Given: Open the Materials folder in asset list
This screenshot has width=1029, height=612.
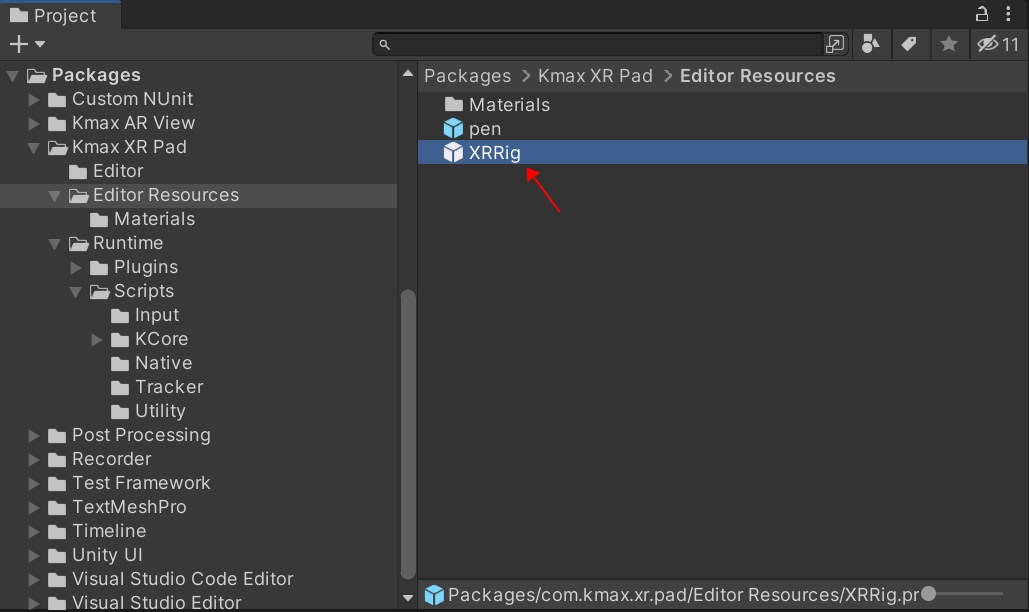Looking at the screenshot, I should pyautogui.click(x=509, y=105).
